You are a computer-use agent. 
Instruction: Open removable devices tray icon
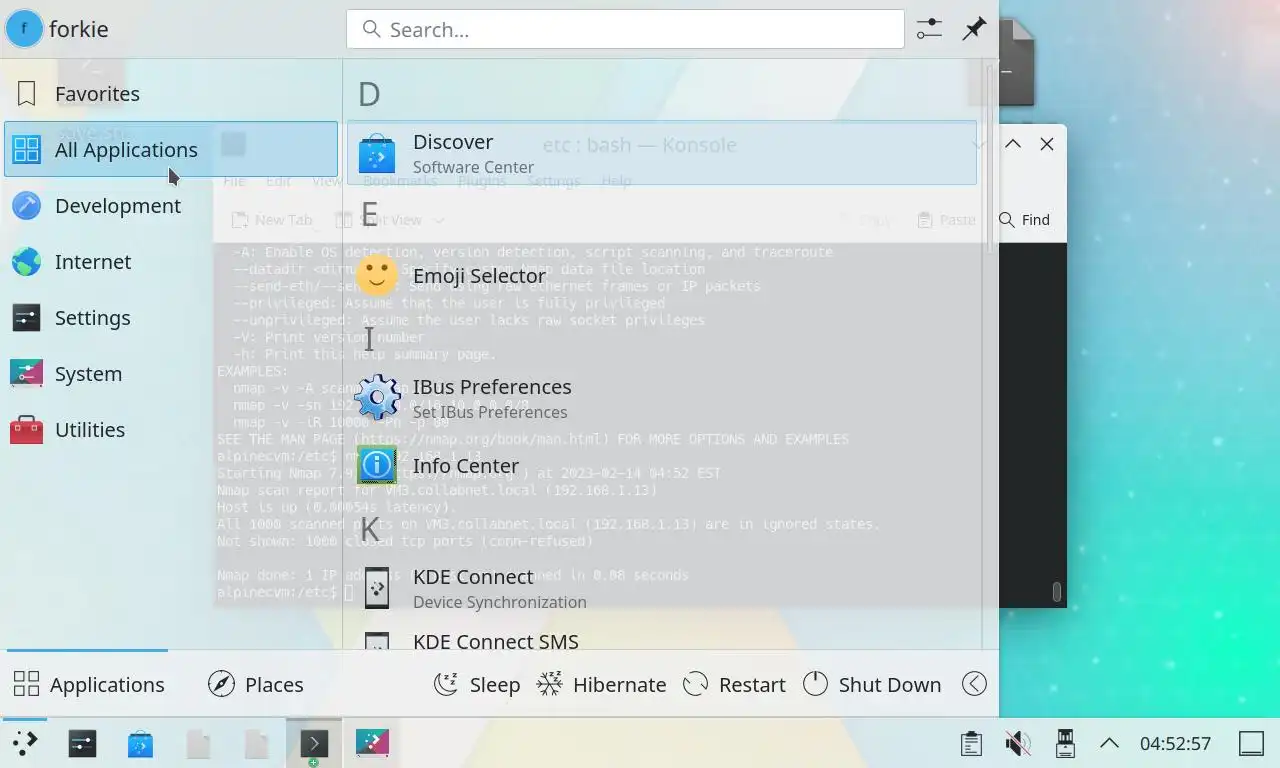coord(1064,743)
